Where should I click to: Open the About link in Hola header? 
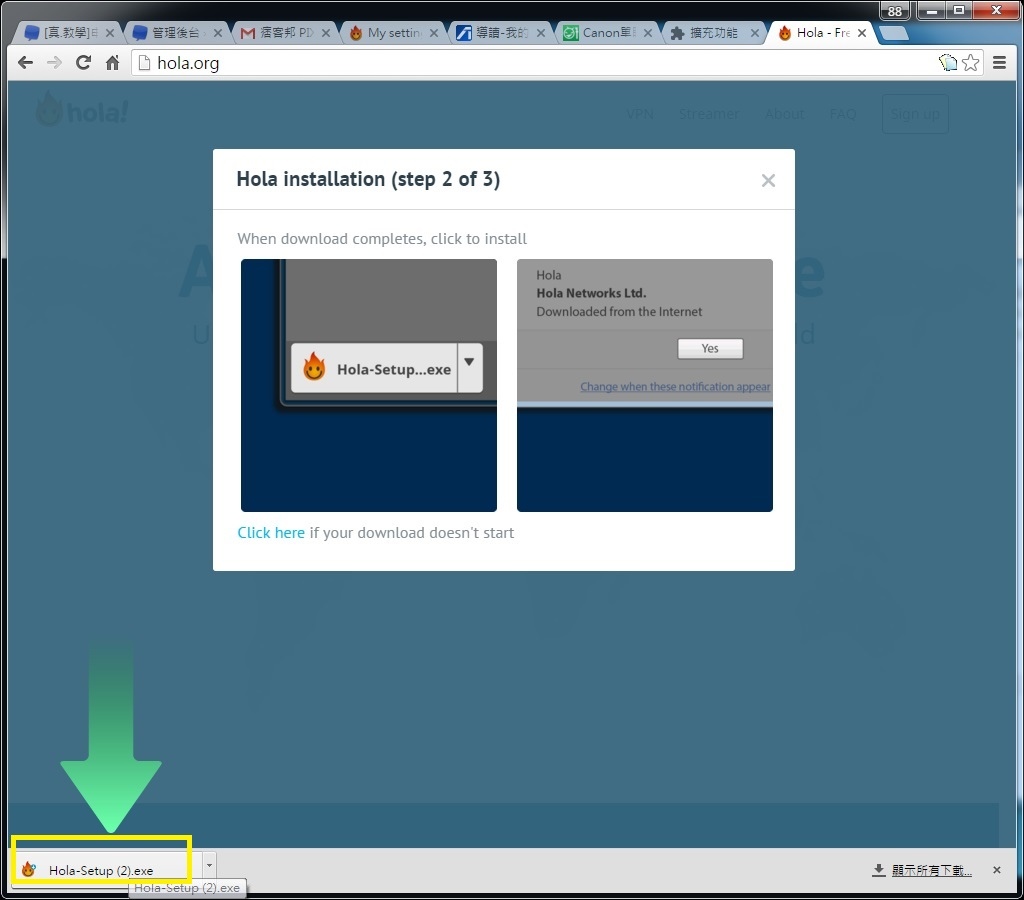click(784, 114)
